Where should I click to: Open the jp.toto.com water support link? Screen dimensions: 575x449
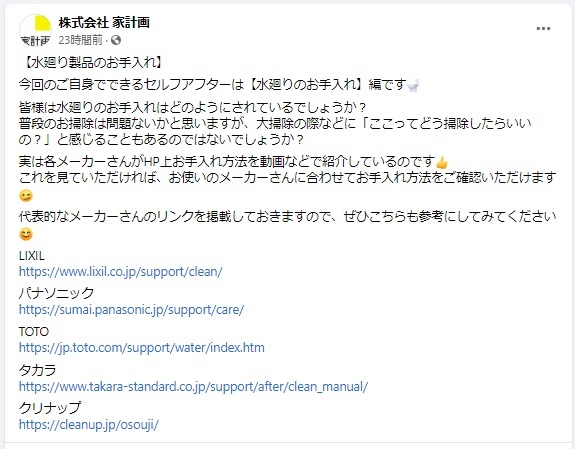click(x=142, y=348)
